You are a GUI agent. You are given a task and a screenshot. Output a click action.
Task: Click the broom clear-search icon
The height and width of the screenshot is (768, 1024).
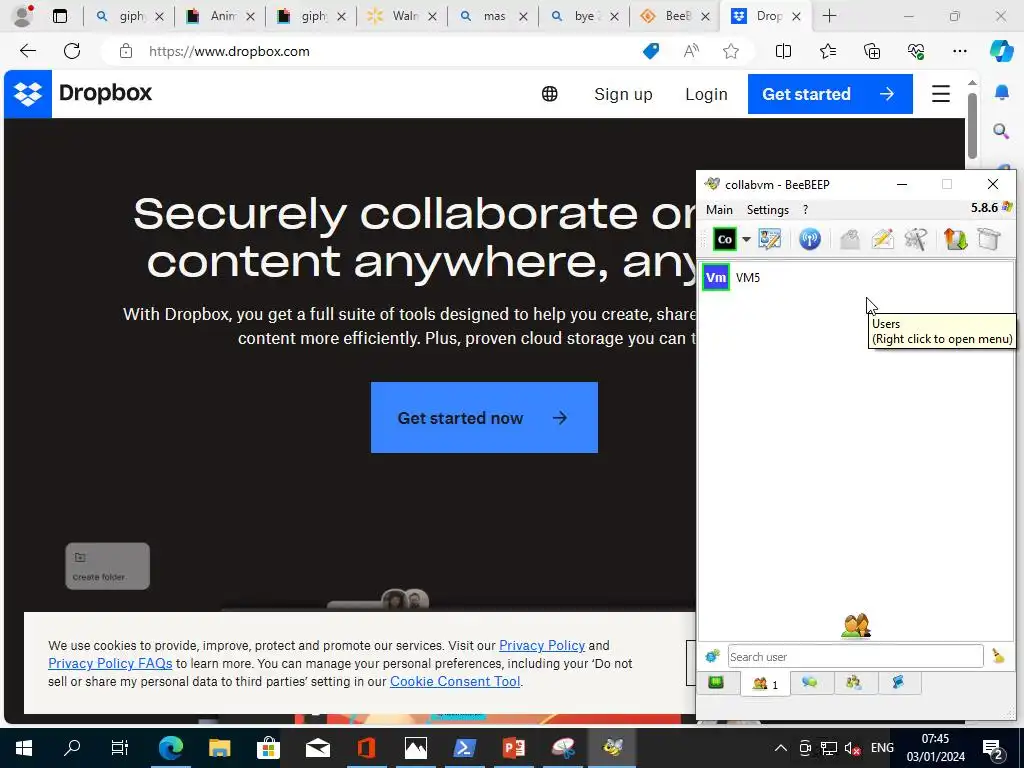pos(998,656)
